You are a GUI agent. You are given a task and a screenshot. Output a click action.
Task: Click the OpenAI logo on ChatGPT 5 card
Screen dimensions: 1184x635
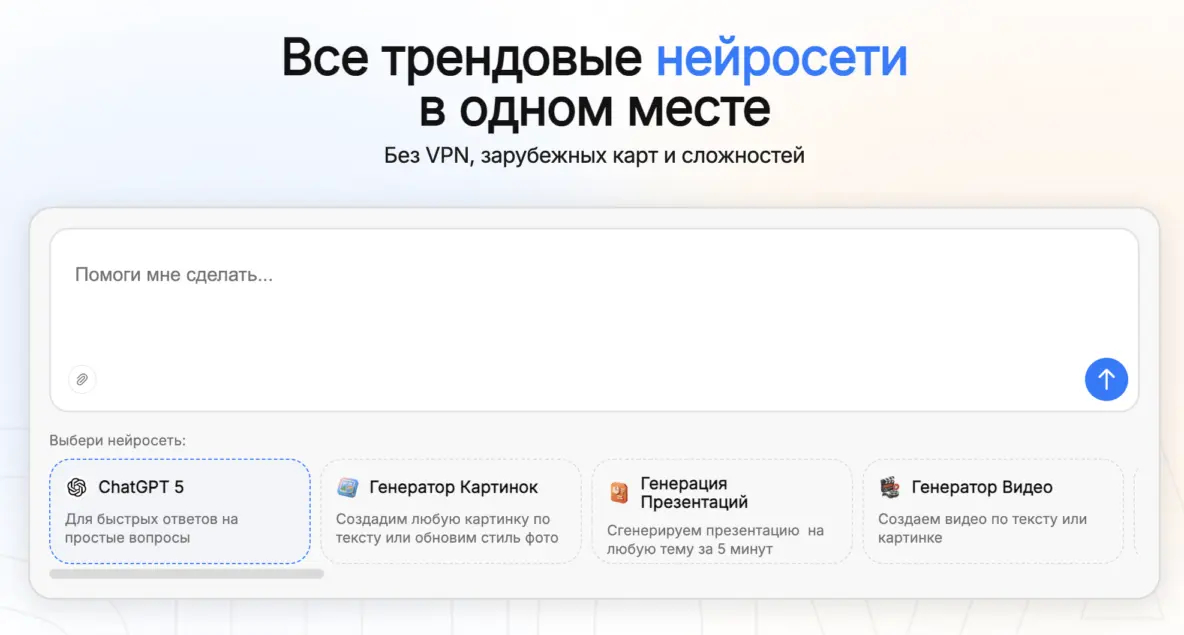coord(77,487)
